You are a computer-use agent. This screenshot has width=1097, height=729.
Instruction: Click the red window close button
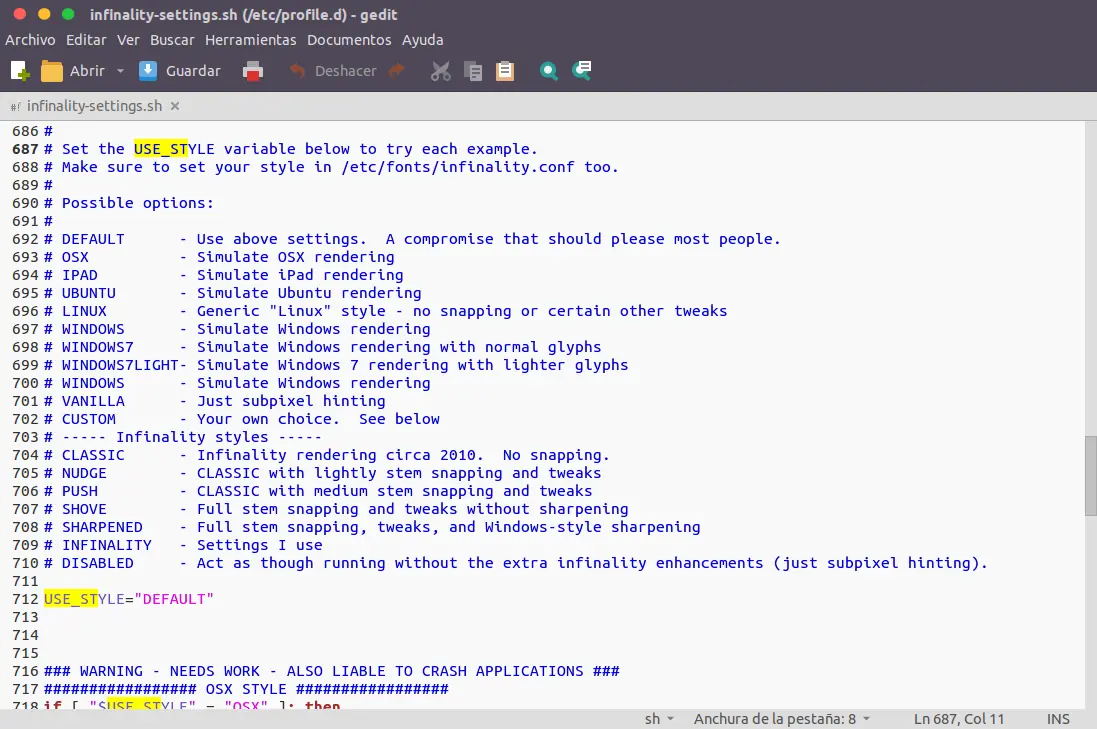point(20,14)
